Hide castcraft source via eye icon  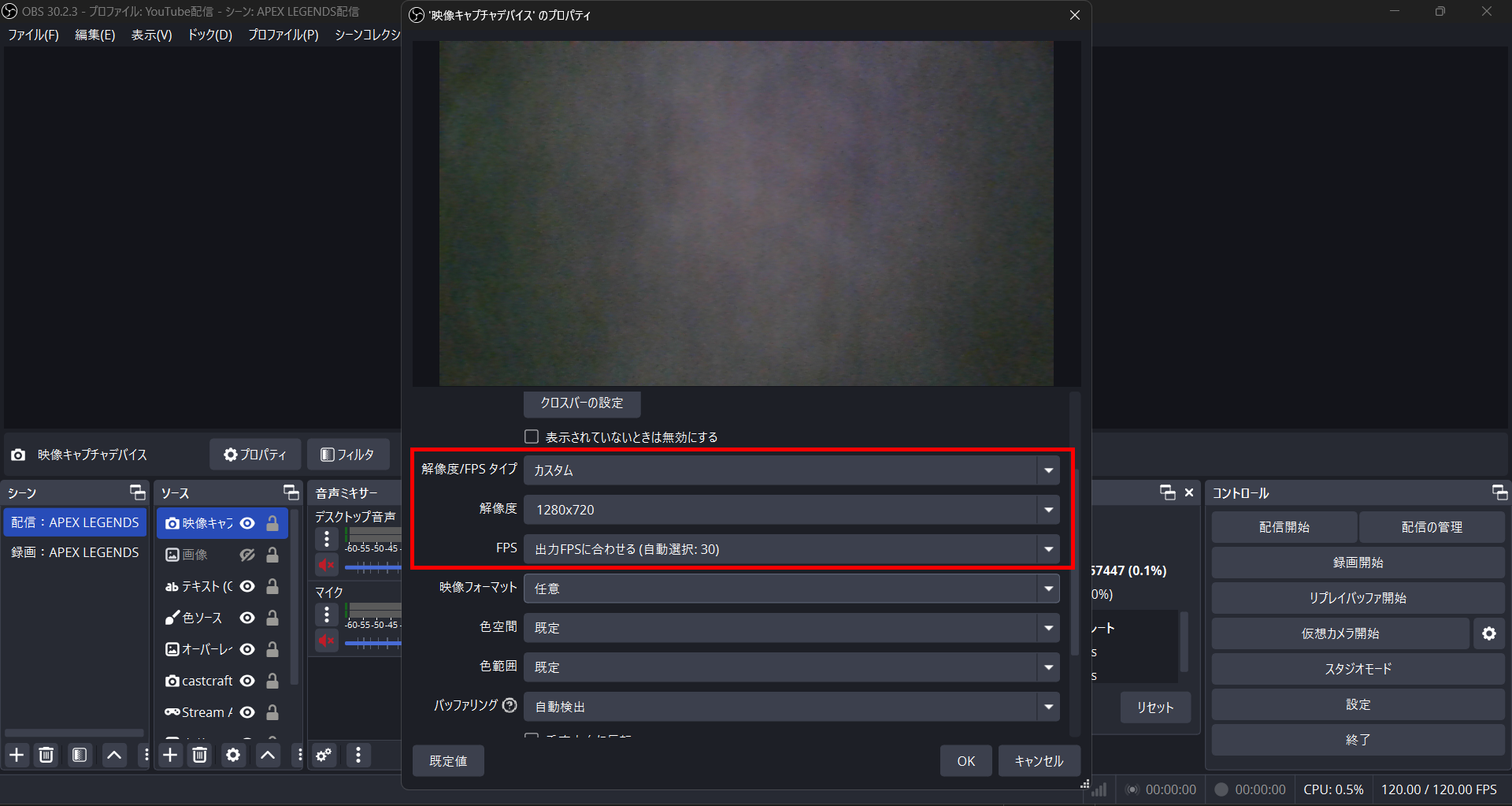coord(247,681)
